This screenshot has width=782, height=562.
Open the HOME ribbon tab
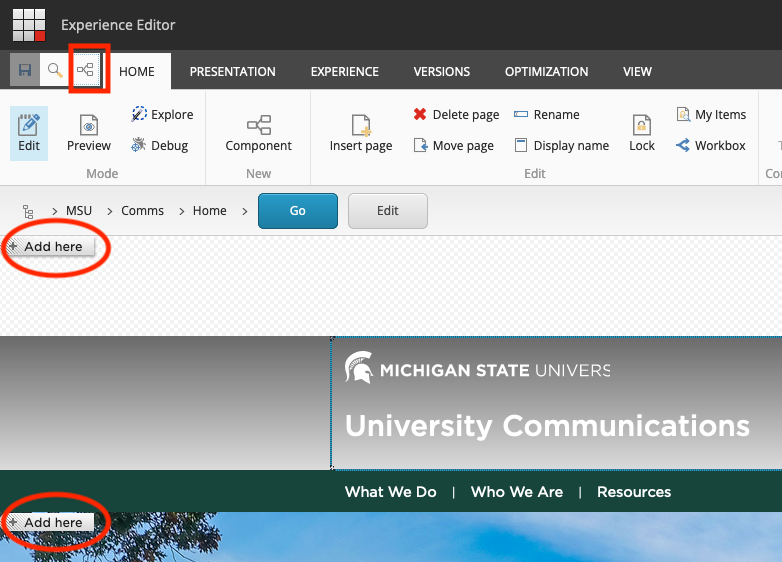coord(137,71)
